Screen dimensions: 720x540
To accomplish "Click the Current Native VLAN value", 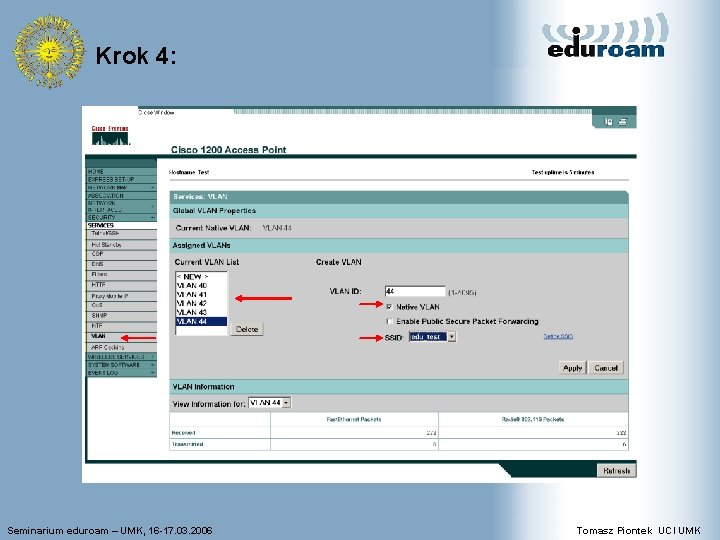I will pyautogui.click(x=277, y=228).
